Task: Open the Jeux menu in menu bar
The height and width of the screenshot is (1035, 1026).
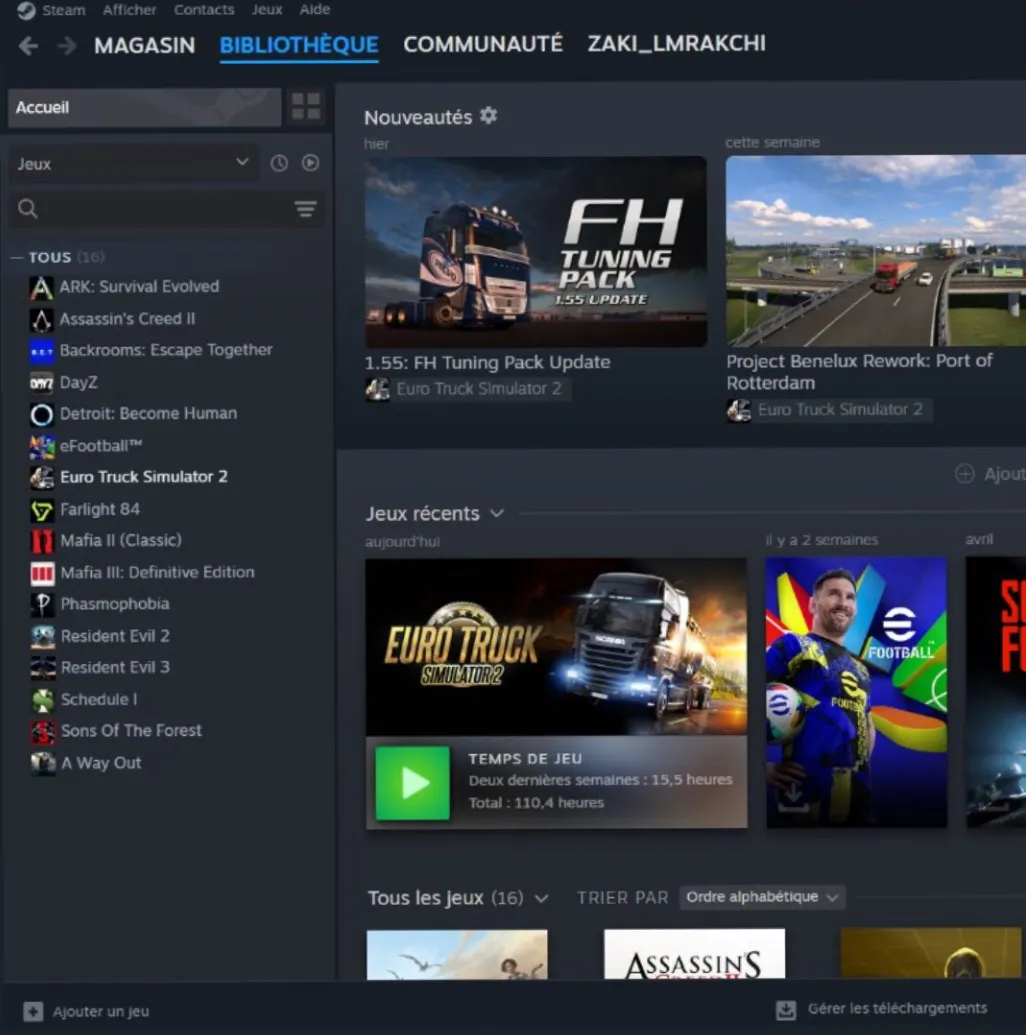Action: 267,10
